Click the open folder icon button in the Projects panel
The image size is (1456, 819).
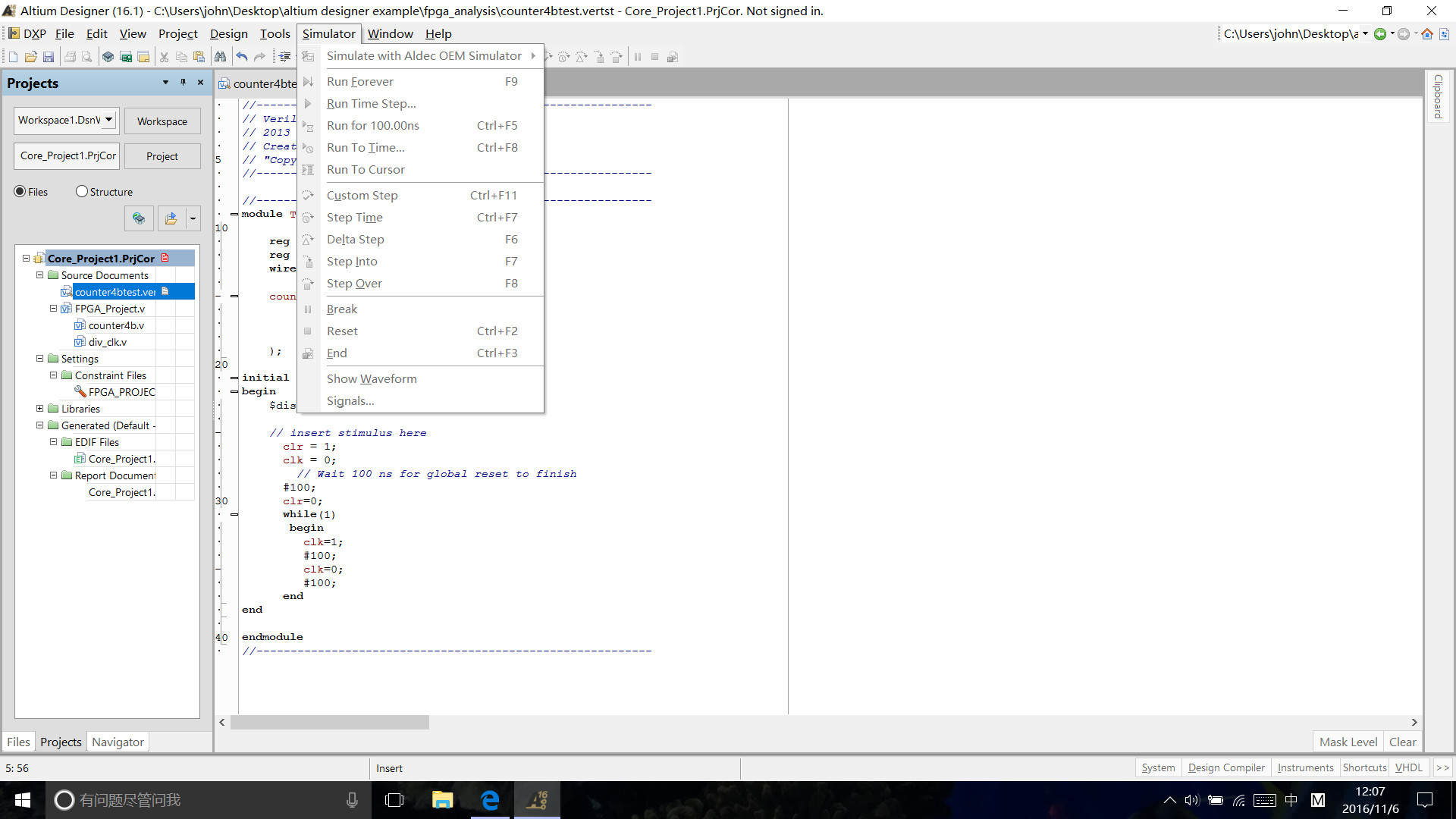[171, 218]
